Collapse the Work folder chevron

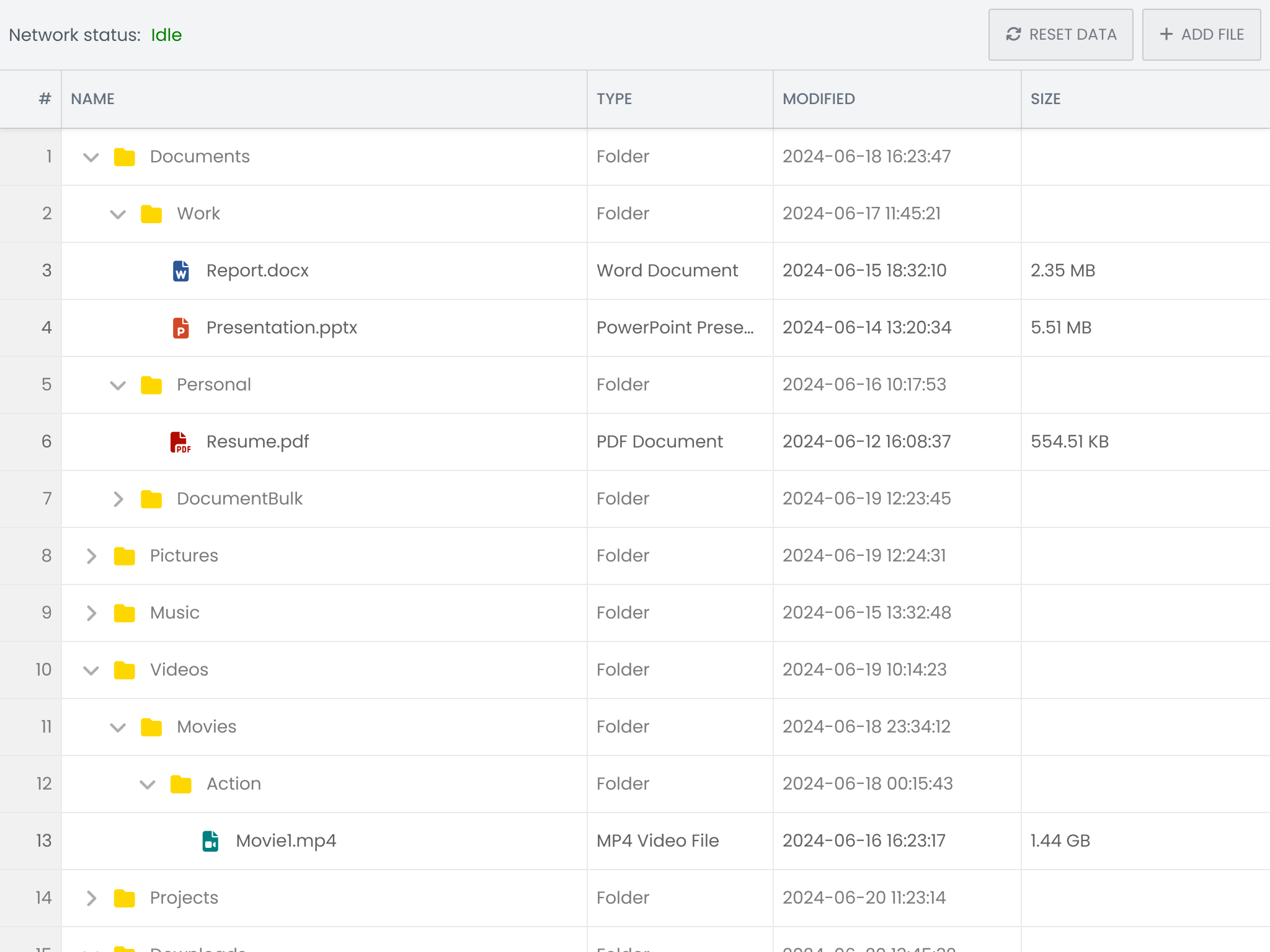(x=118, y=214)
